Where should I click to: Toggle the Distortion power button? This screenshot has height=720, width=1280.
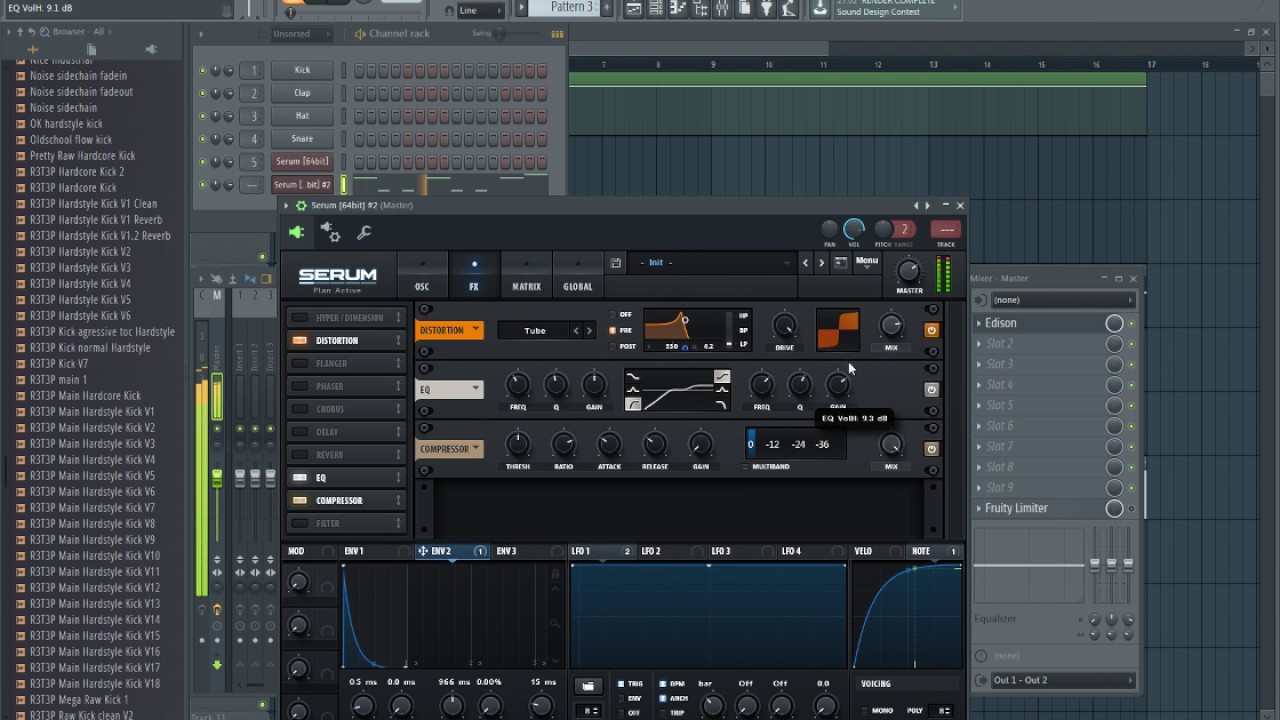pyautogui.click(x=932, y=330)
